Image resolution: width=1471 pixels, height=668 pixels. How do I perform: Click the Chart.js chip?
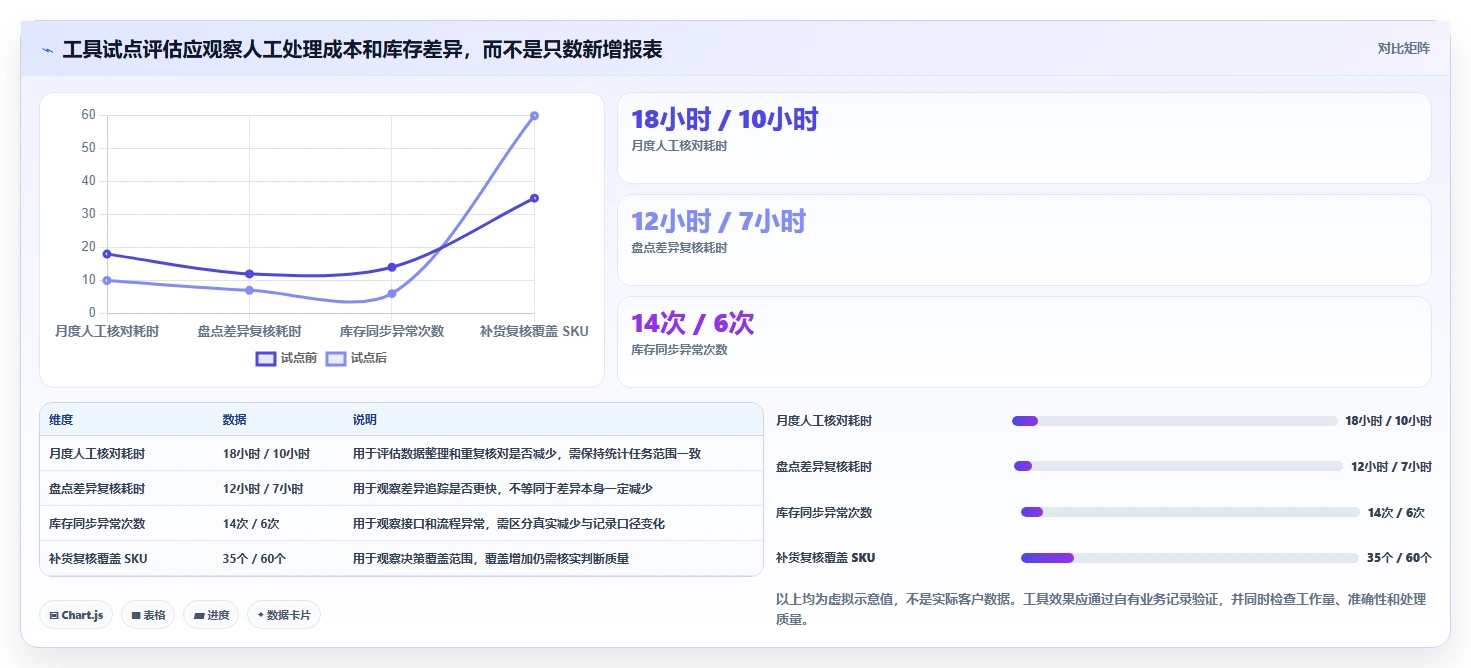click(x=77, y=615)
